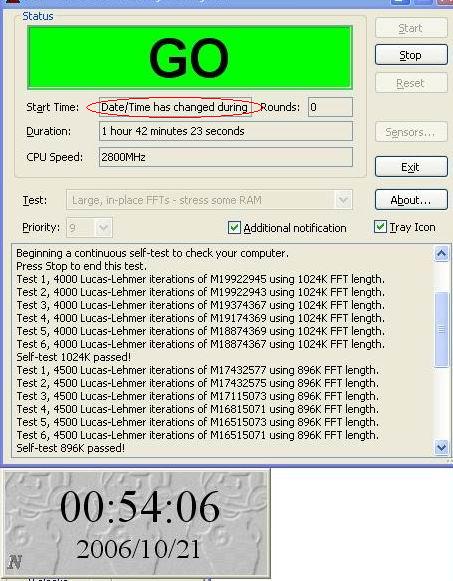Click the Sensors button

click(411, 132)
